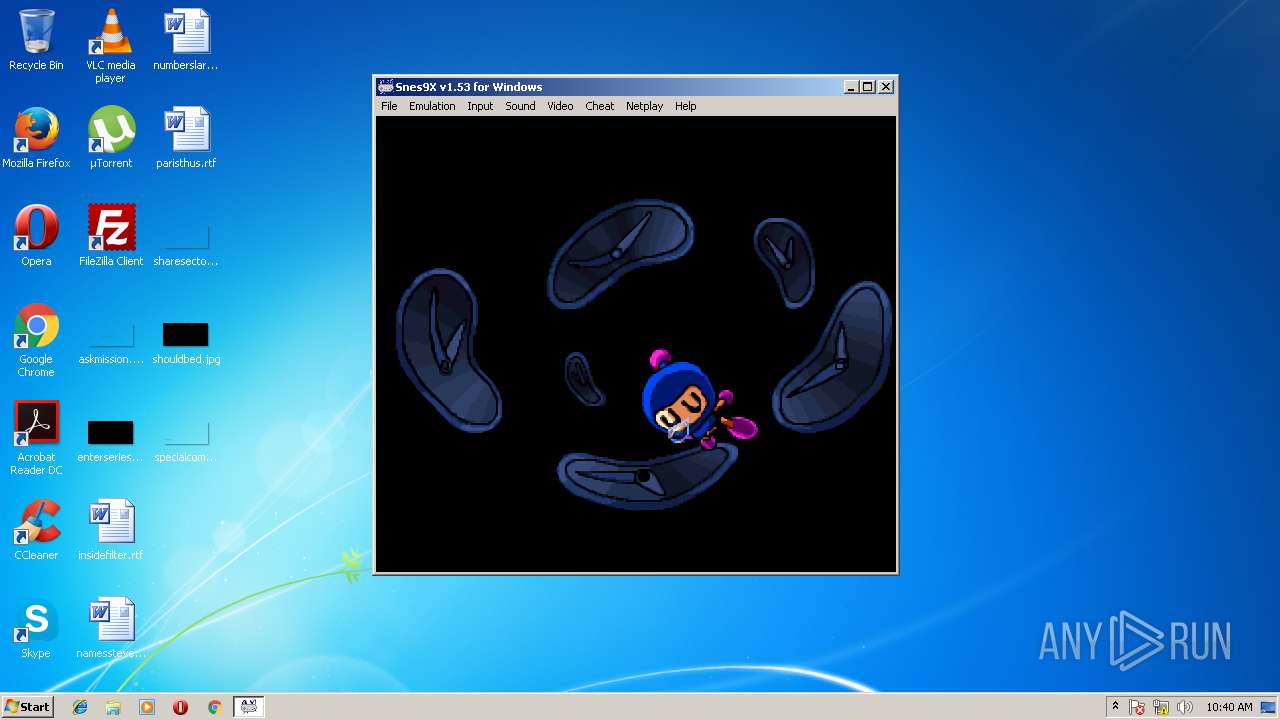Screen dimensions: 1280x720
Task: Select the specialcom file icon
Action: [186, 440]
